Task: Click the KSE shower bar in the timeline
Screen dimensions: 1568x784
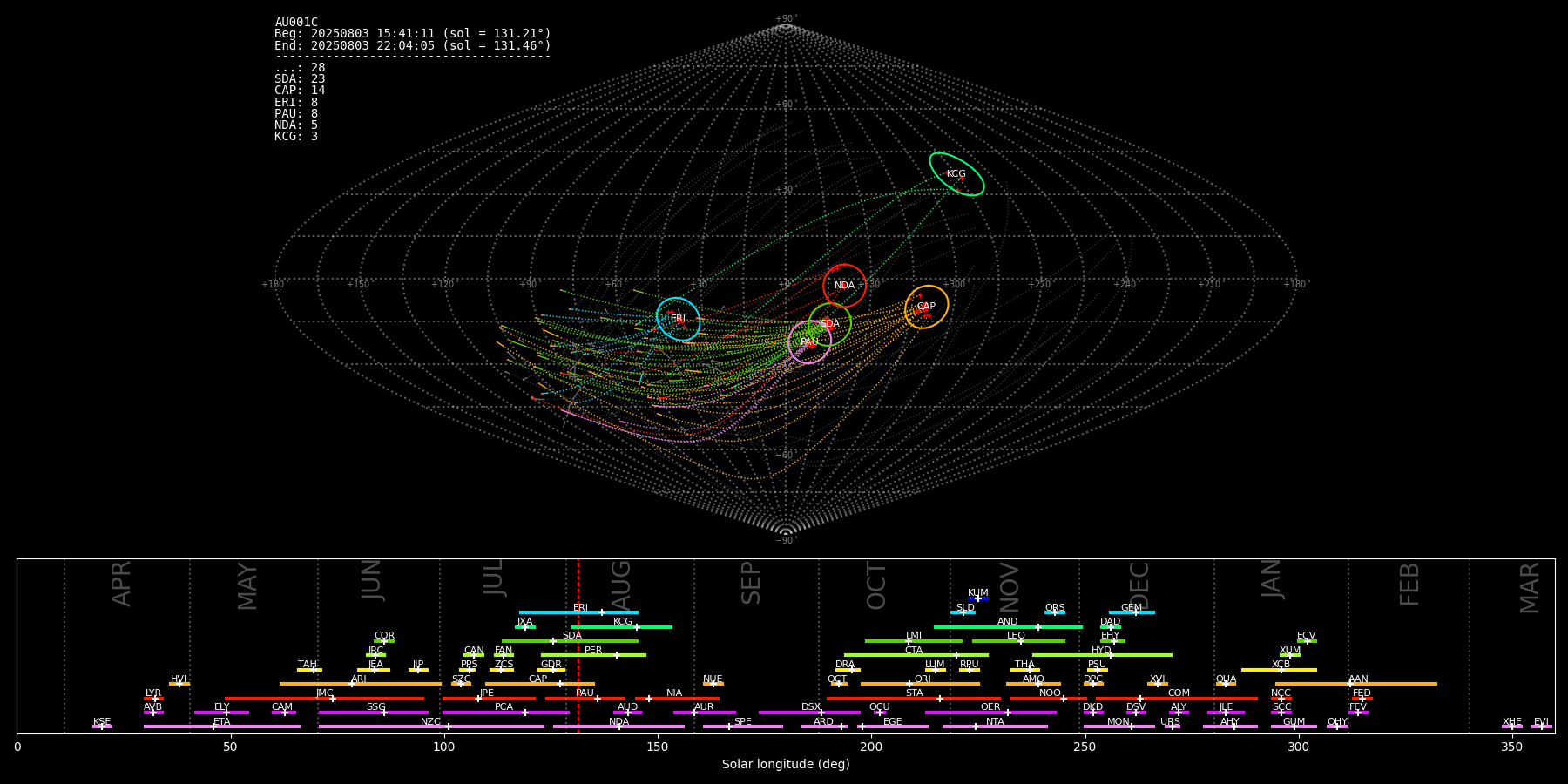Action: 102,727
